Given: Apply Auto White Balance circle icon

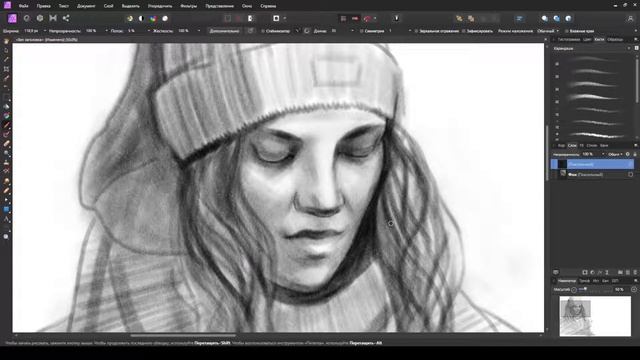Looking at the screenshot, I should point(165,18).
